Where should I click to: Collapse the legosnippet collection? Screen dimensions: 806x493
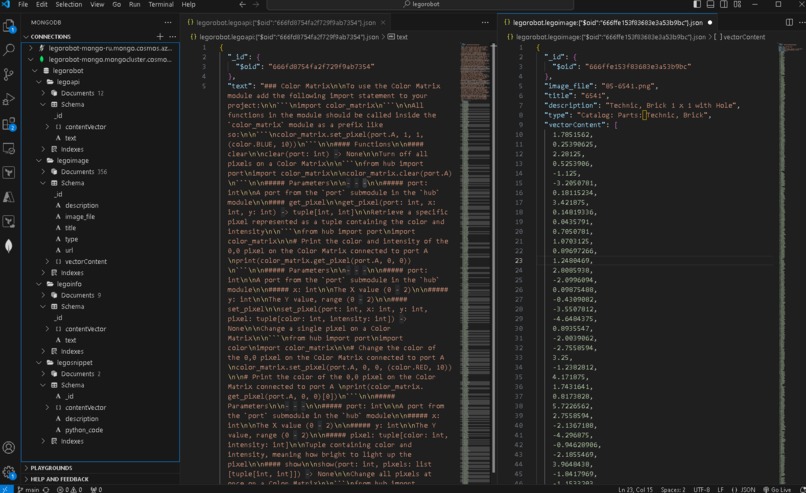pyautogui.click(x=39, y=363)
